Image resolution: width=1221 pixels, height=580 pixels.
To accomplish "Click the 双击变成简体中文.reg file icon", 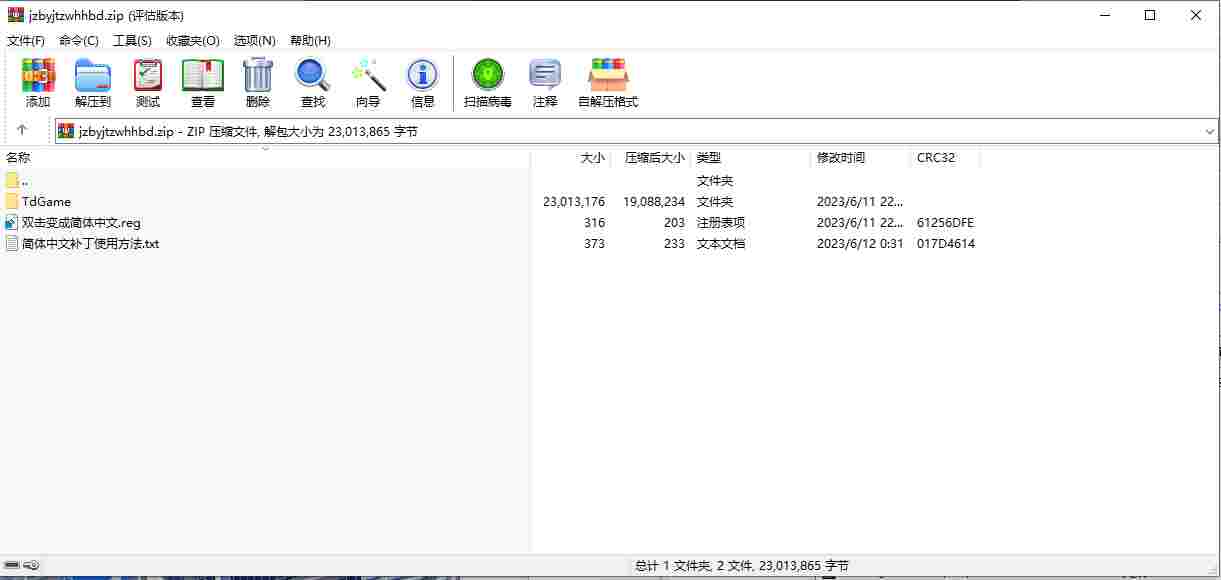I will [12, 222].
